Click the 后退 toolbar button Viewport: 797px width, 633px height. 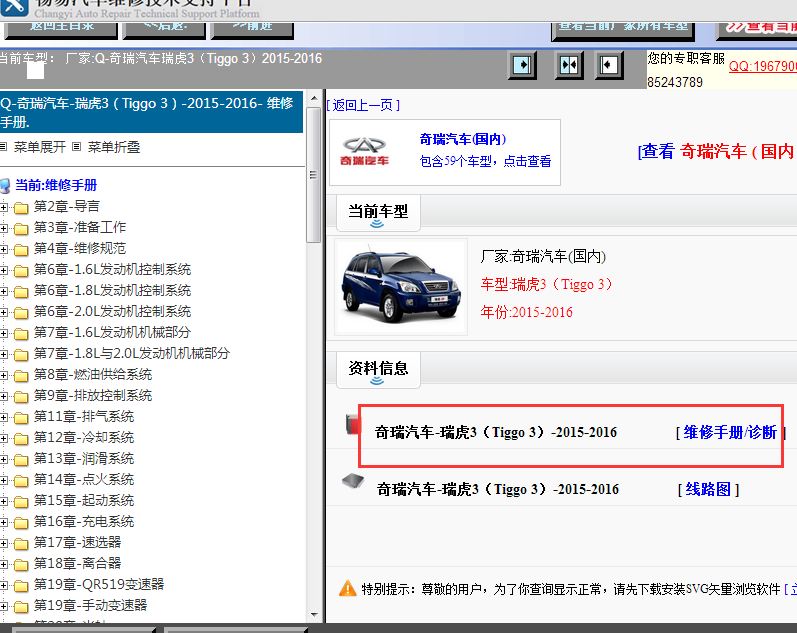(x=165, y=29)
